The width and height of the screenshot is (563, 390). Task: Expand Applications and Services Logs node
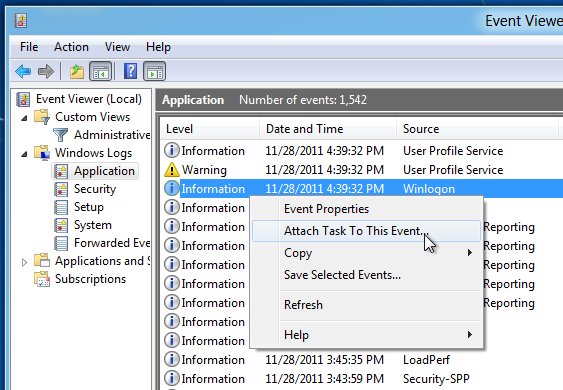(24, 262)
